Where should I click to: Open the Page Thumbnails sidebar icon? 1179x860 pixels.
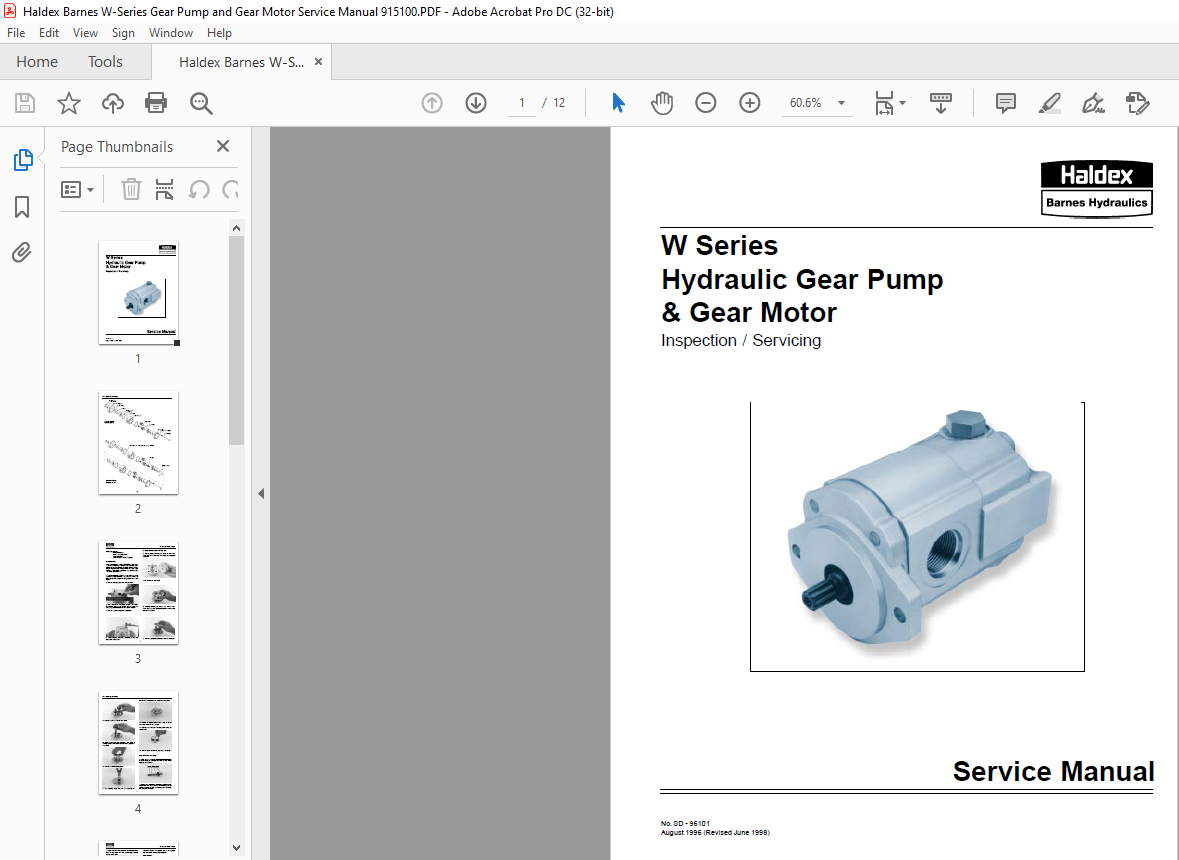coord(23,160)
